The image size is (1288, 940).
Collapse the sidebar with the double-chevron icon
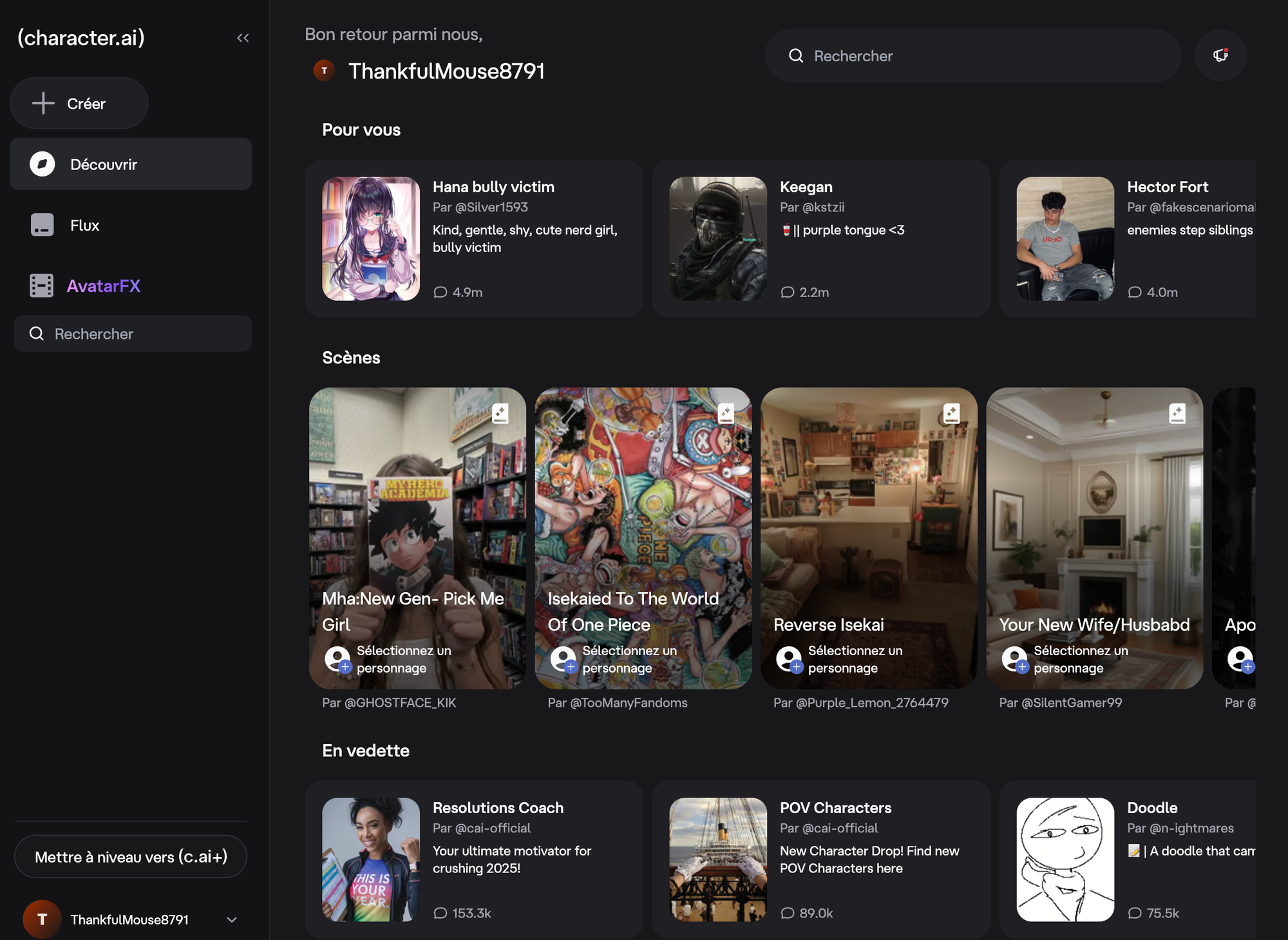(243, 37)
